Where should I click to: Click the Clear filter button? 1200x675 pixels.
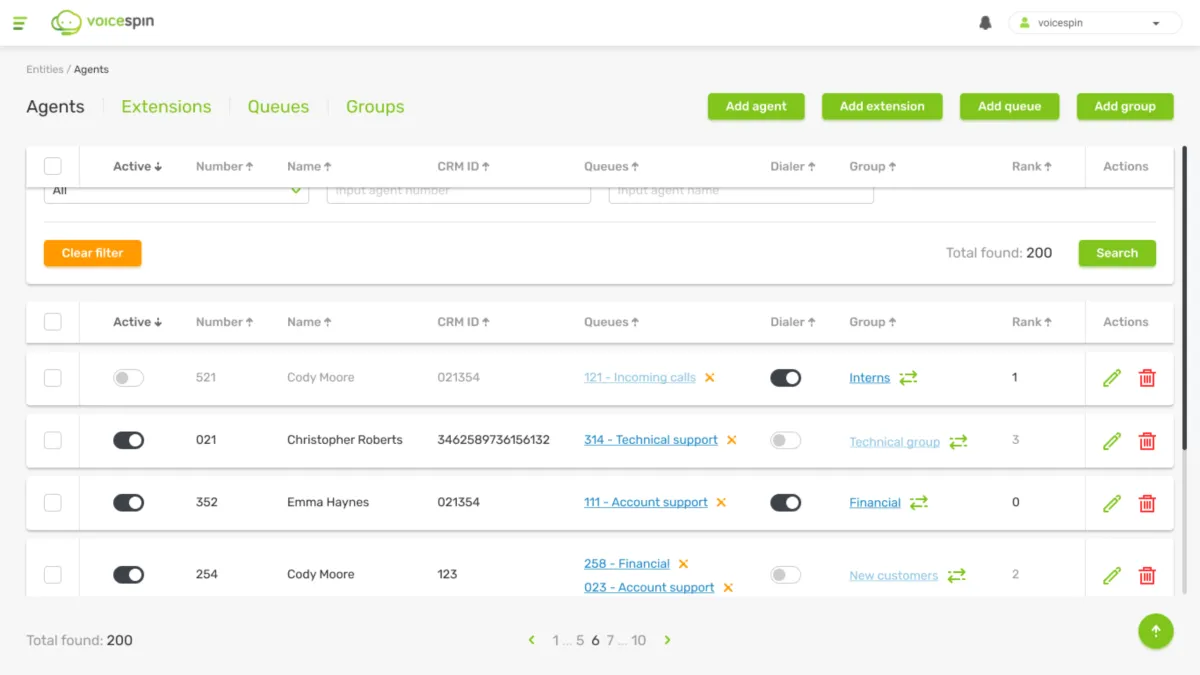[x=92, y=253]
